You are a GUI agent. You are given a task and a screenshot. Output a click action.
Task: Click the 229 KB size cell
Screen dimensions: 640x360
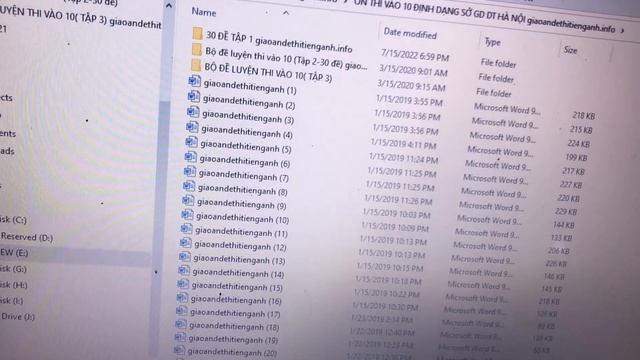pos(566,212)
